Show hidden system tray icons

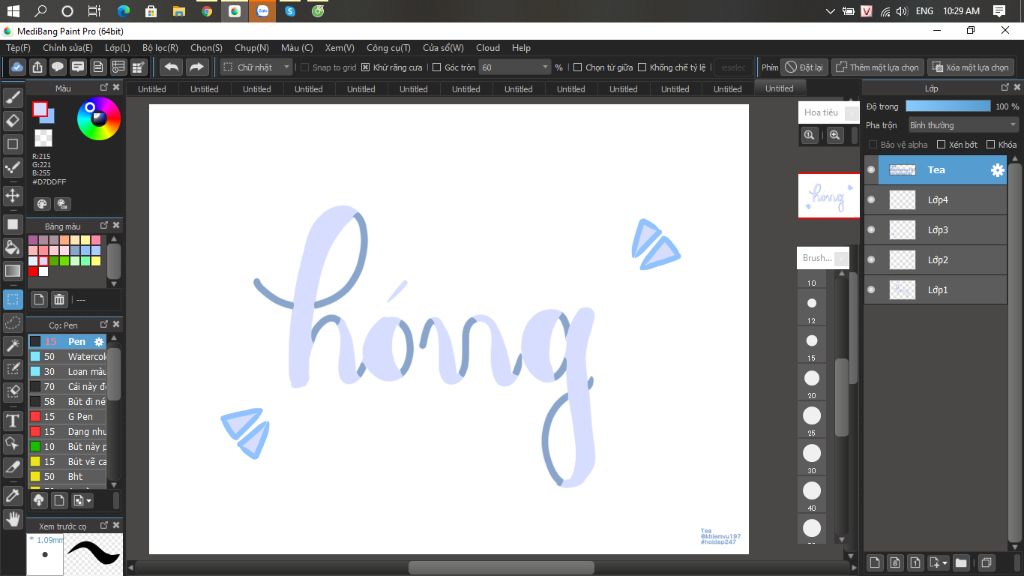829,11
